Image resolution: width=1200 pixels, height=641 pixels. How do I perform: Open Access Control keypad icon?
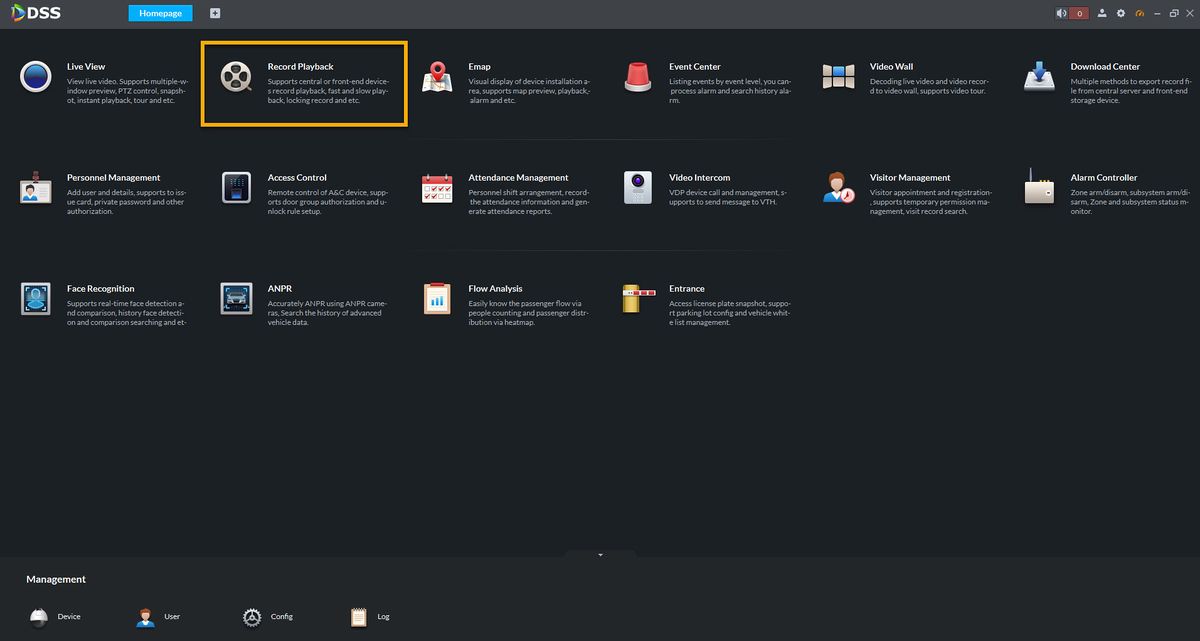237,187
